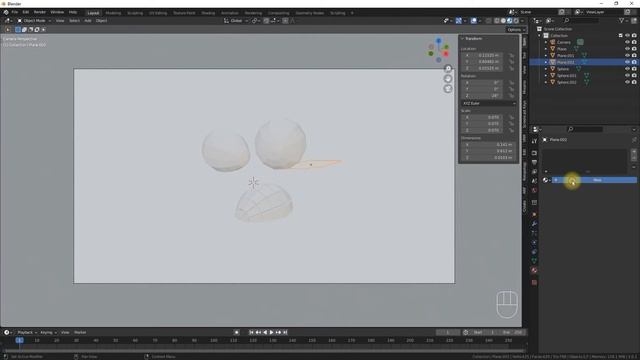Click the Dimensions X value field
This screenshot has width=640, height=360.
tap(488, 144)
